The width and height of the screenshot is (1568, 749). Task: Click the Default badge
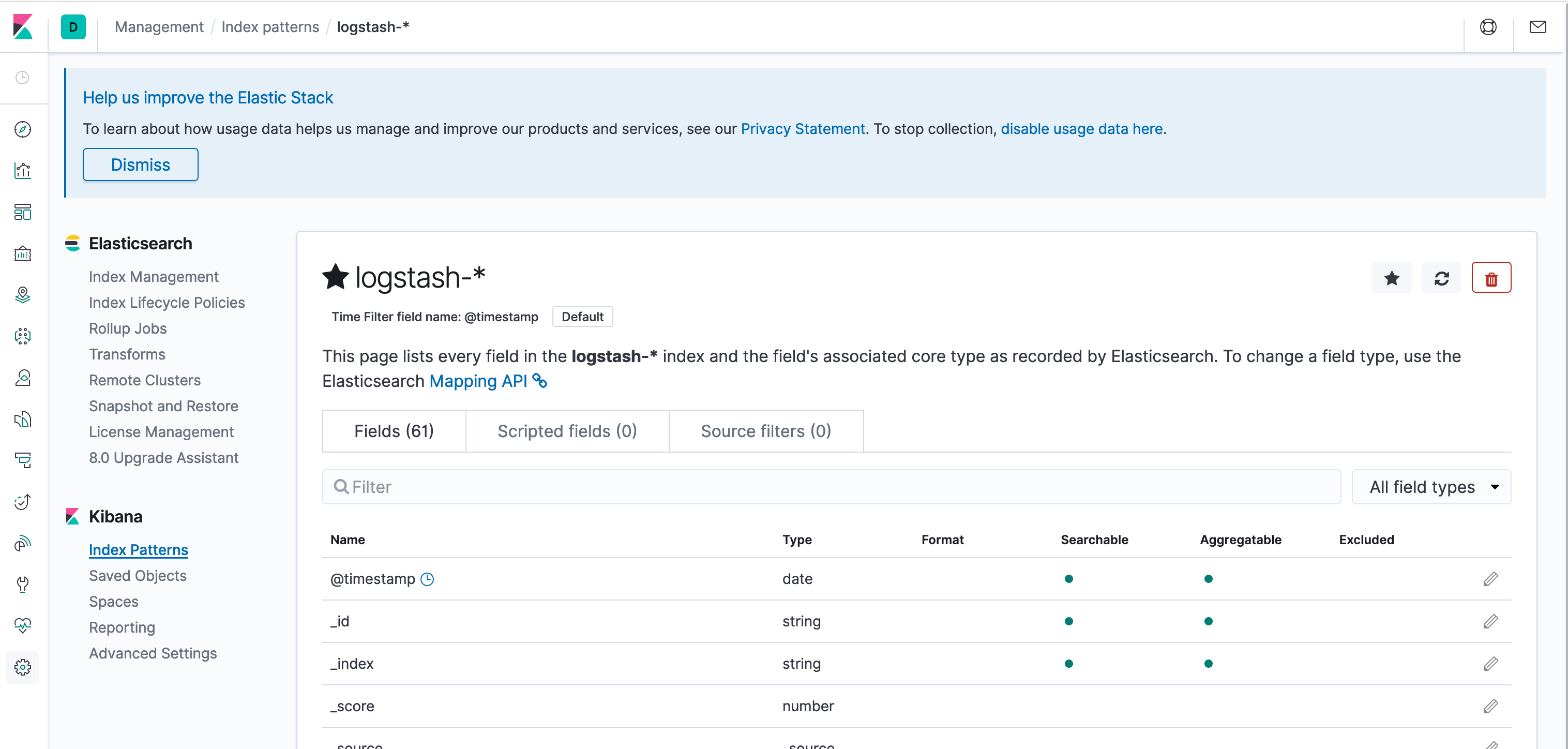coord(582,317)
